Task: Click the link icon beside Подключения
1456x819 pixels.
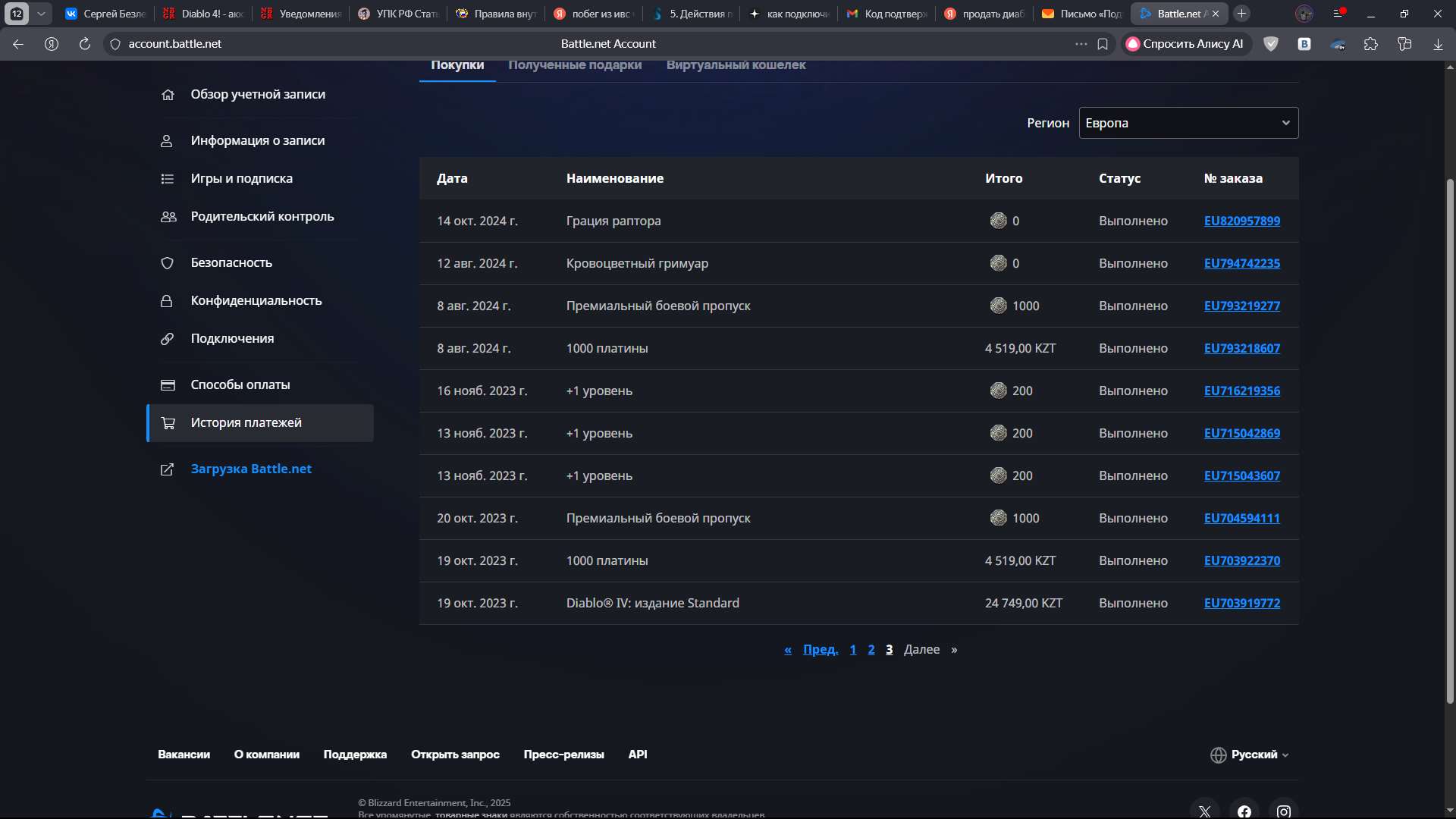Action: (168, 339)
